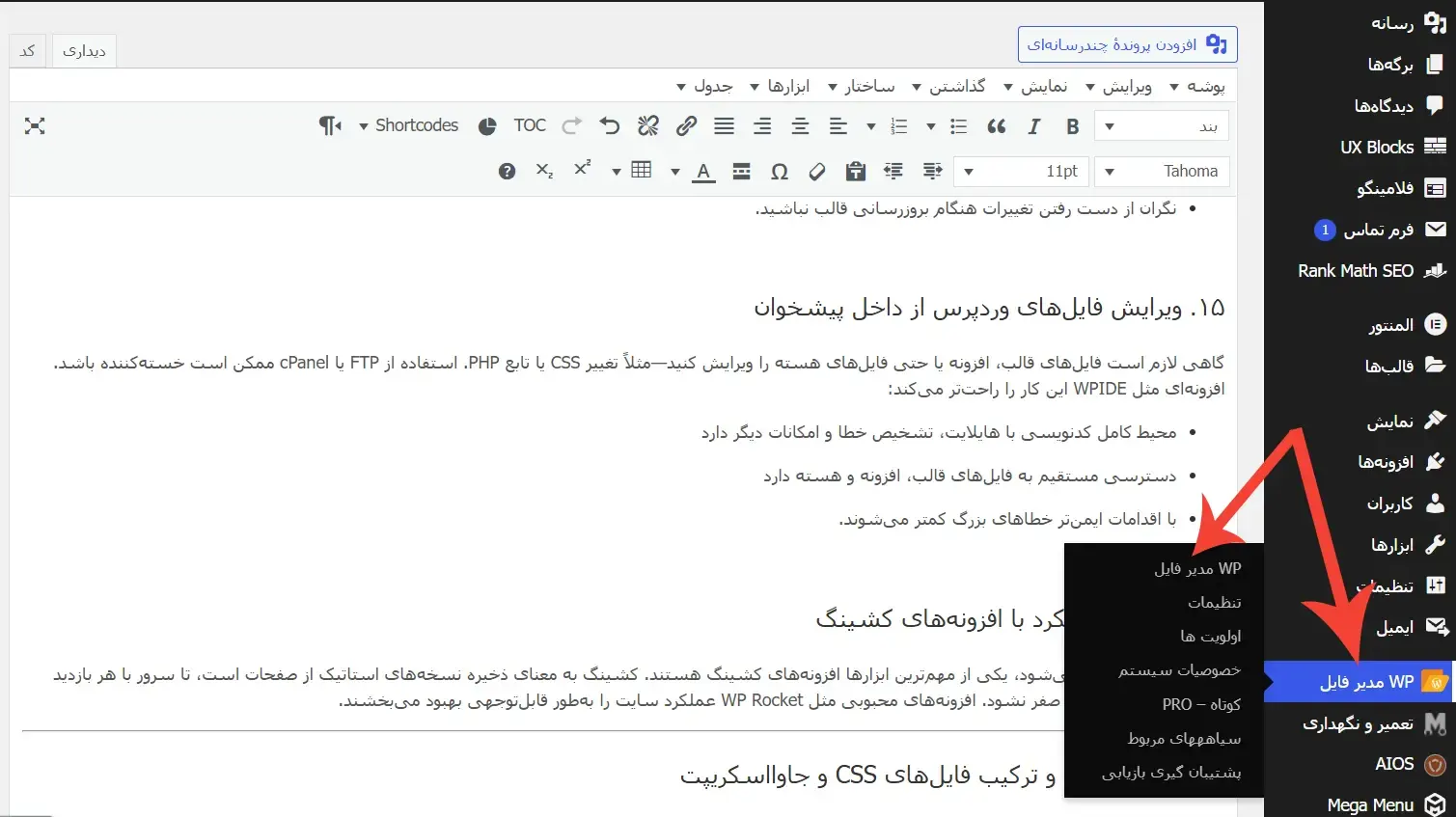Switch to the کد (code) editor tab
Screen dimensions: 1456x817
[x=26, y=50]
